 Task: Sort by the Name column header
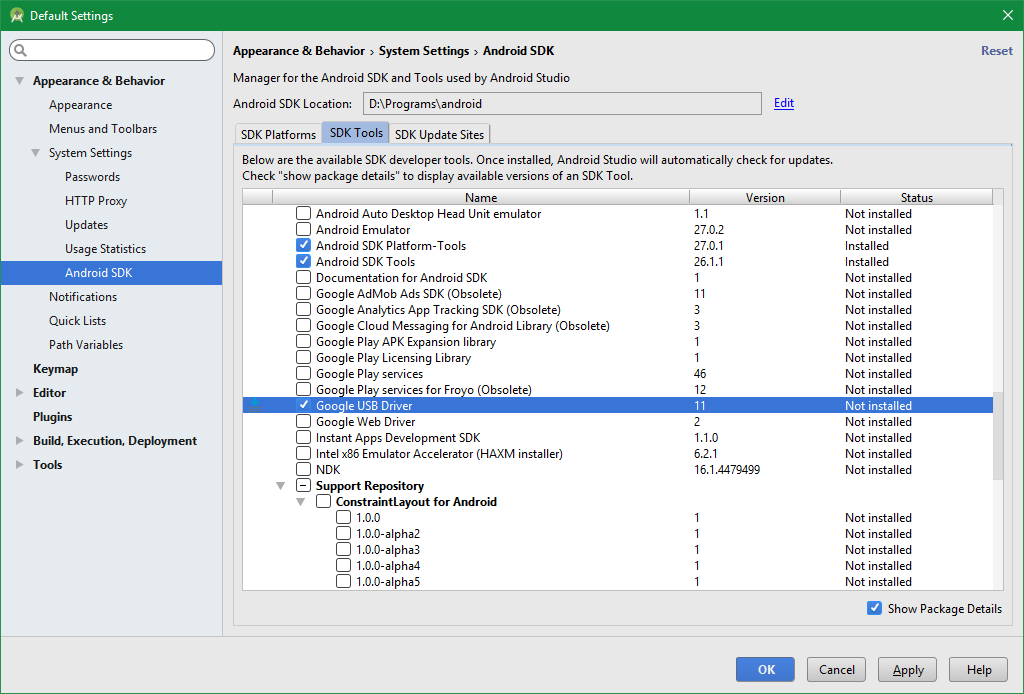(481, 197)
